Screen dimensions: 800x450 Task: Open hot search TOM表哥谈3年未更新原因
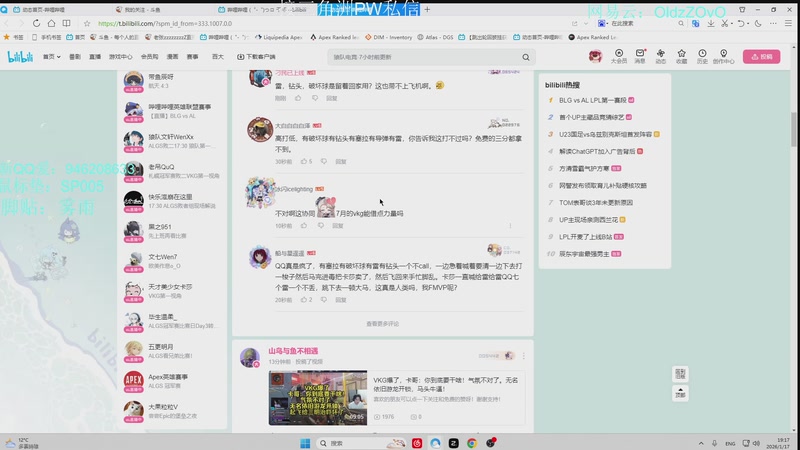point(596,203)
